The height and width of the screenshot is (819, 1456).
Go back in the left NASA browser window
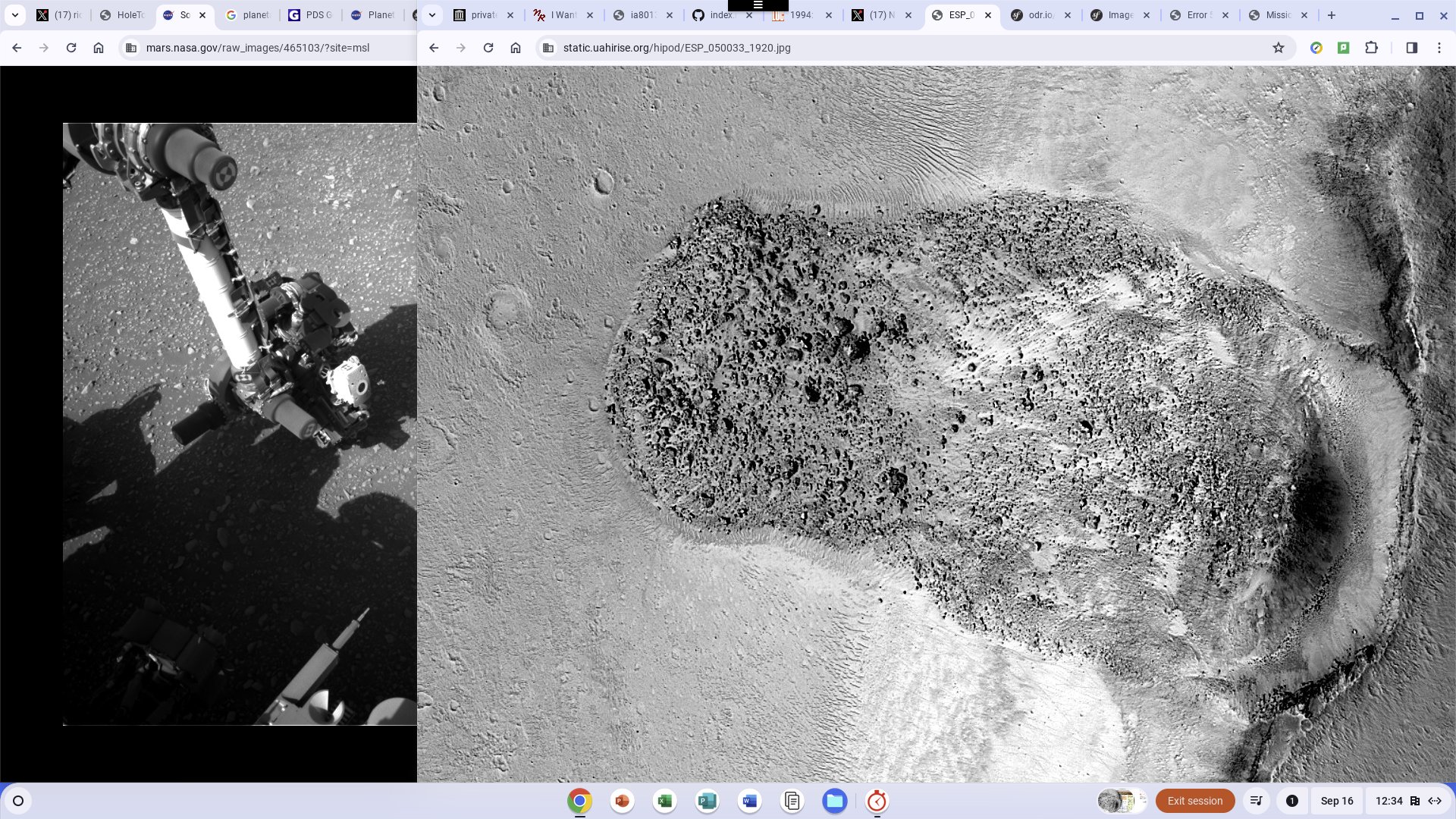(17, 48)
